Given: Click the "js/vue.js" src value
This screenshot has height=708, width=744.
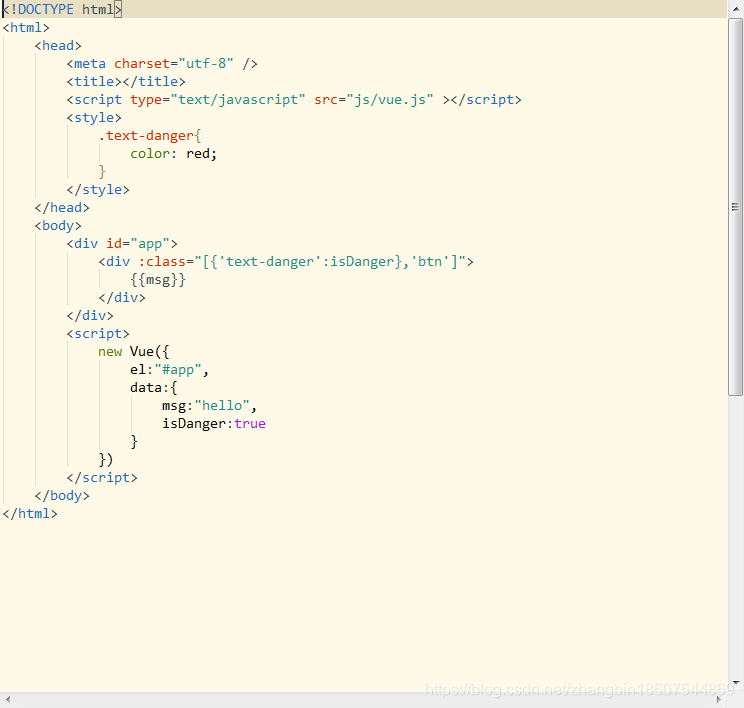Looking at the screenshot, I should [390, 100].
